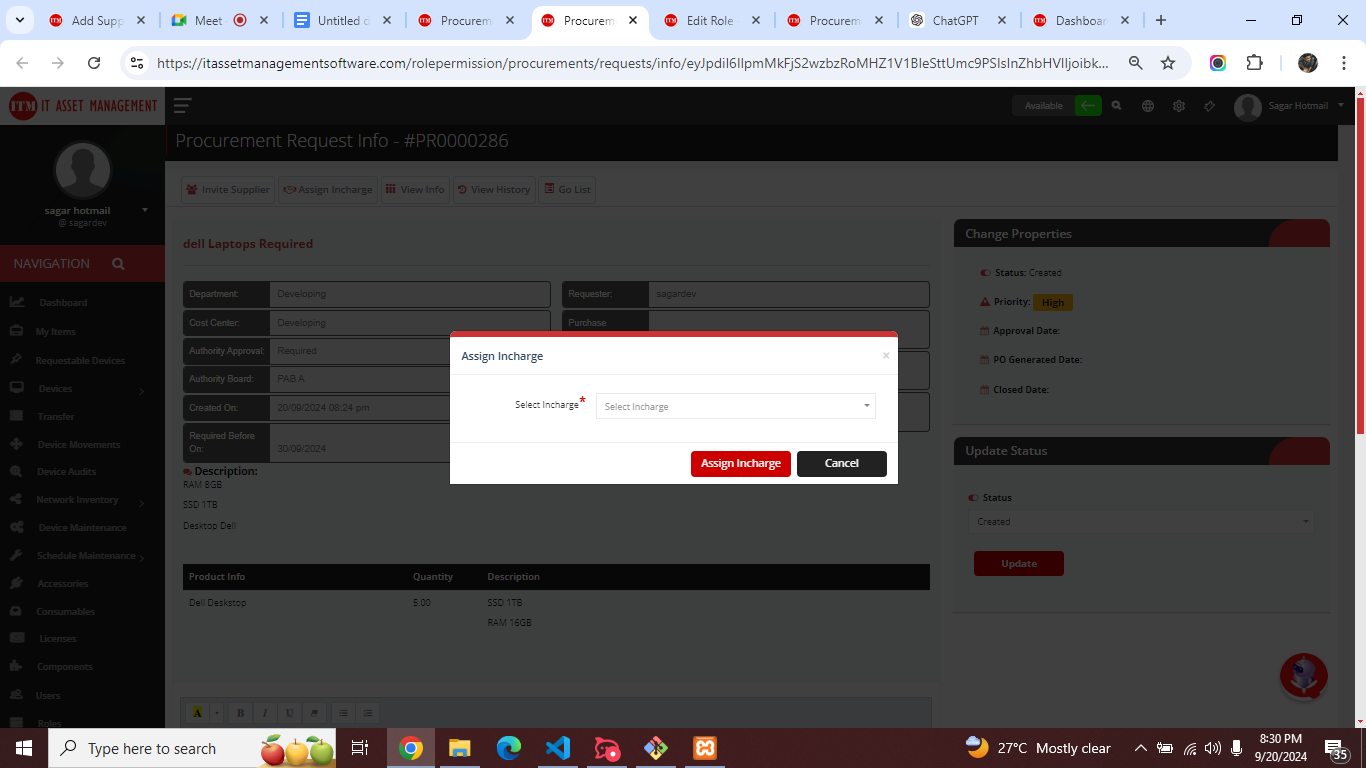
Task: Open the Devices section in navigation
Action: pos(55,388)
